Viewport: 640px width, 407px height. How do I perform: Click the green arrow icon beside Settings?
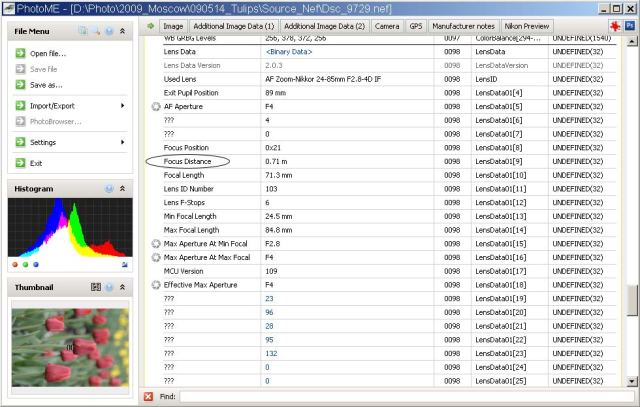[20, 142]
